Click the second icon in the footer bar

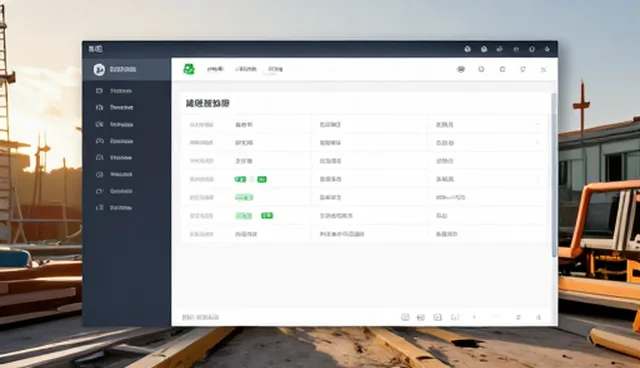[421, 317]
